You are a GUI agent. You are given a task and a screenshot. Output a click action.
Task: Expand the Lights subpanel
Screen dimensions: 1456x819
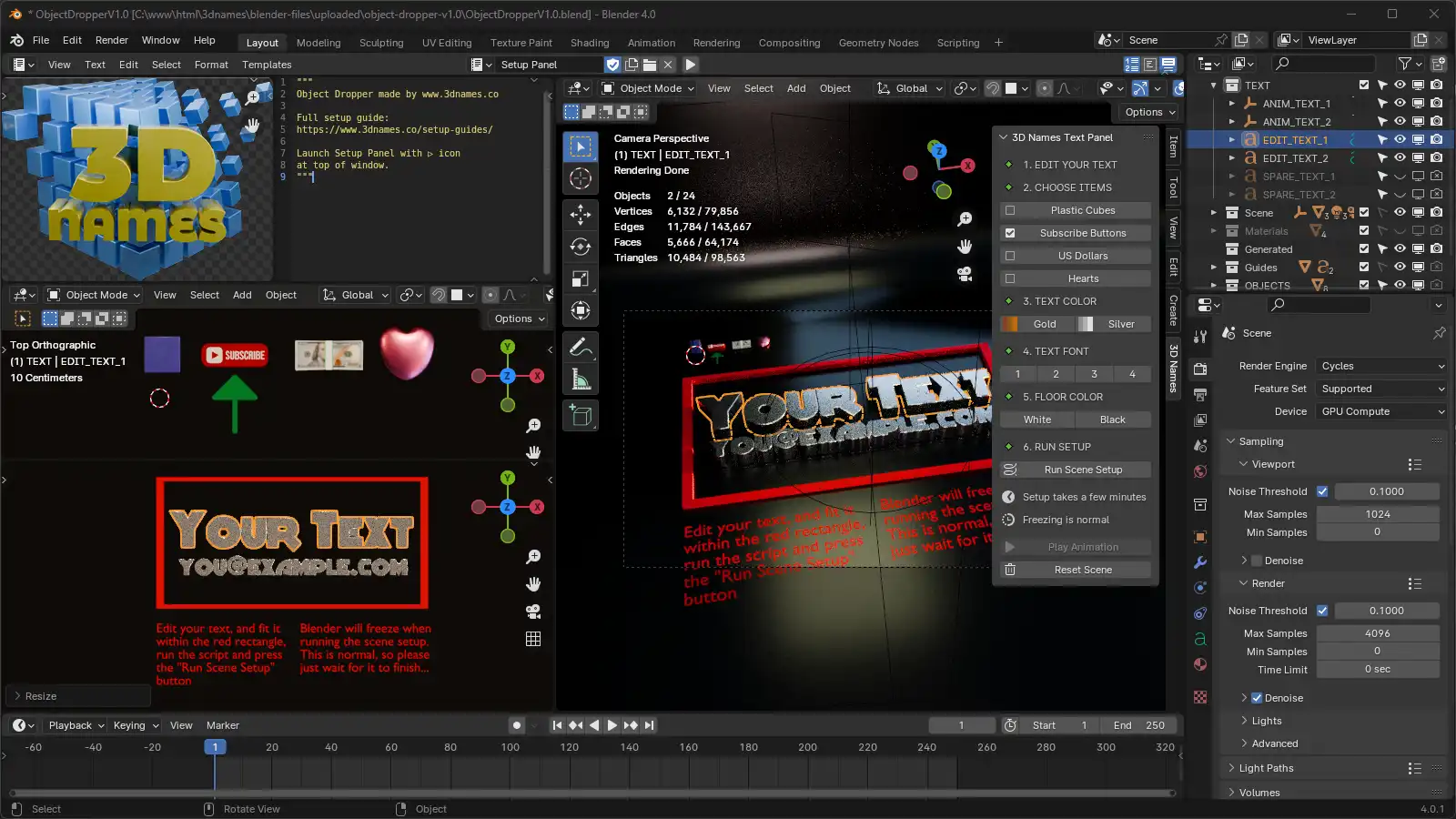[1266, 721]
